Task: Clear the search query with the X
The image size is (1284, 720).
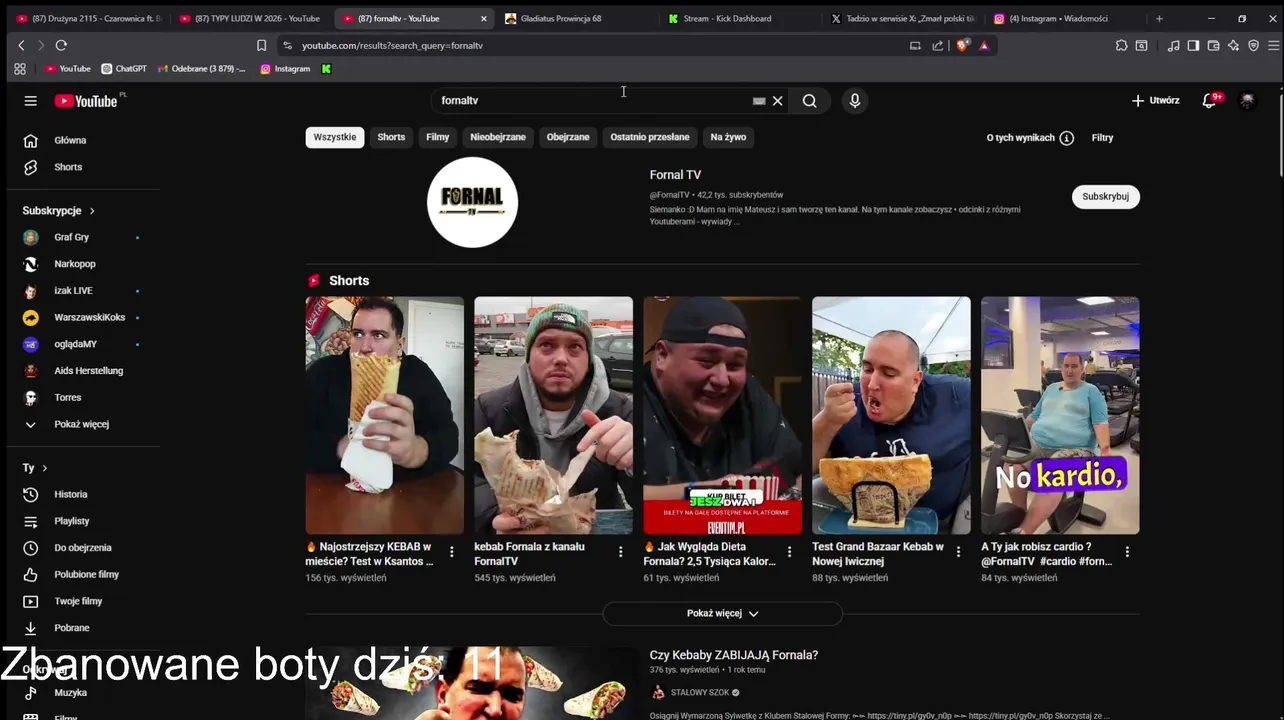Action: (777, 101)
